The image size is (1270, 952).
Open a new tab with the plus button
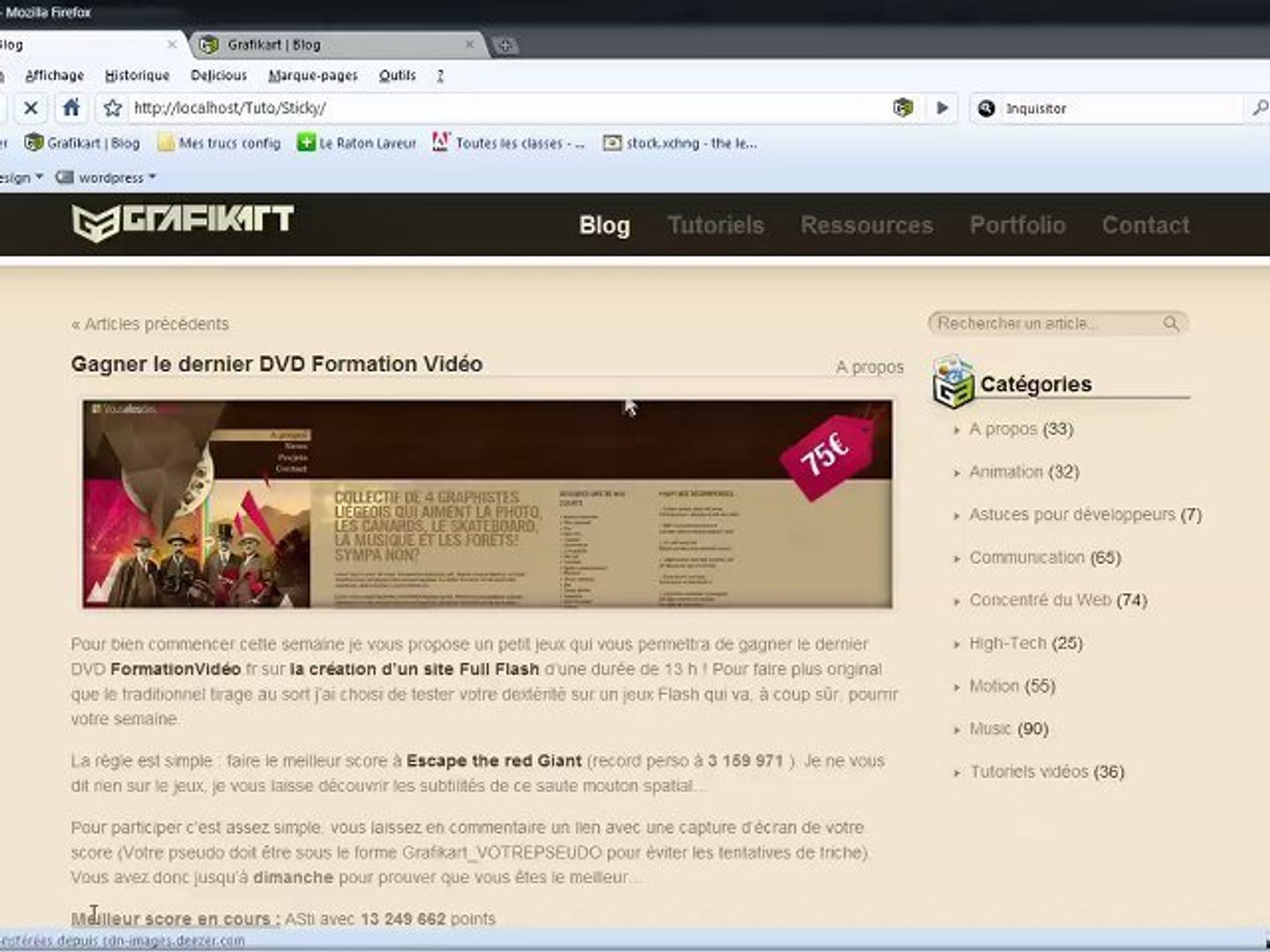pos(505,45)
